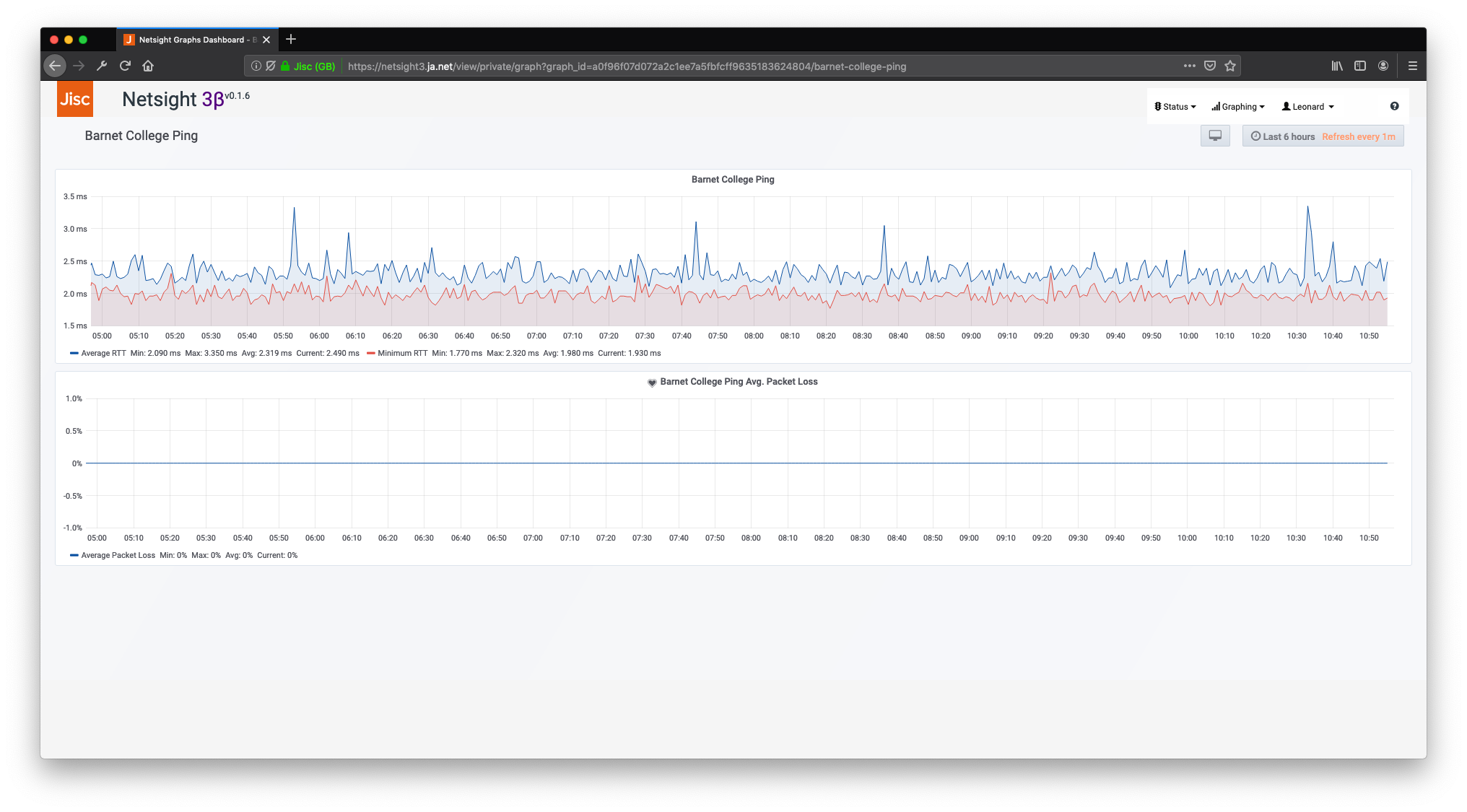Reload the page with refresh icon
The width and height of the screenshot is (1467, 812).
[125, 66]
